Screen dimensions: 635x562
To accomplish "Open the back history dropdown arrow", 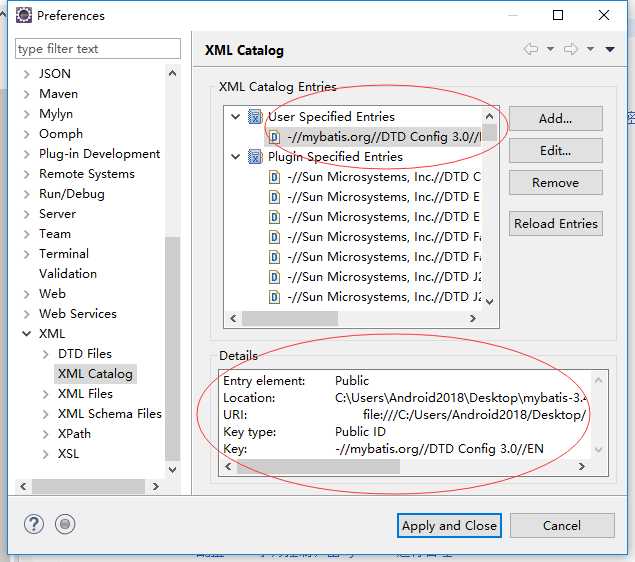I will pyautogui.click(x=550, y=49).
